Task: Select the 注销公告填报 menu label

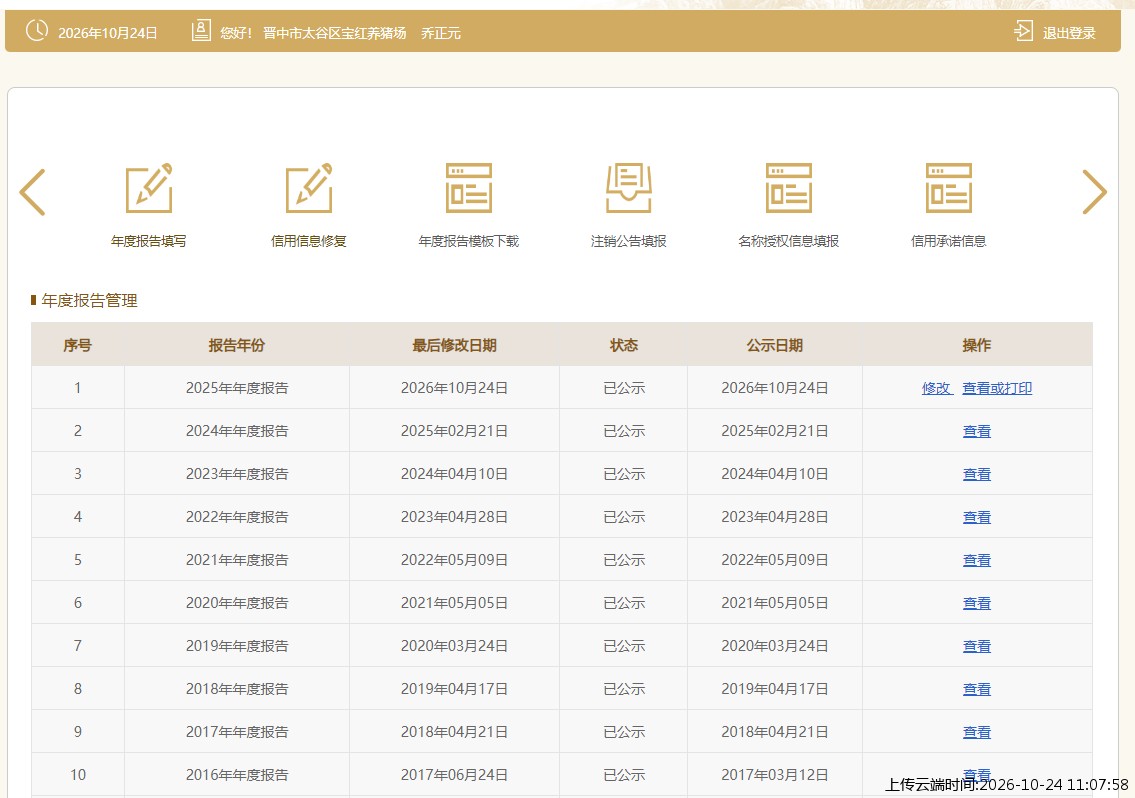Action: click(x=629, y=241)
